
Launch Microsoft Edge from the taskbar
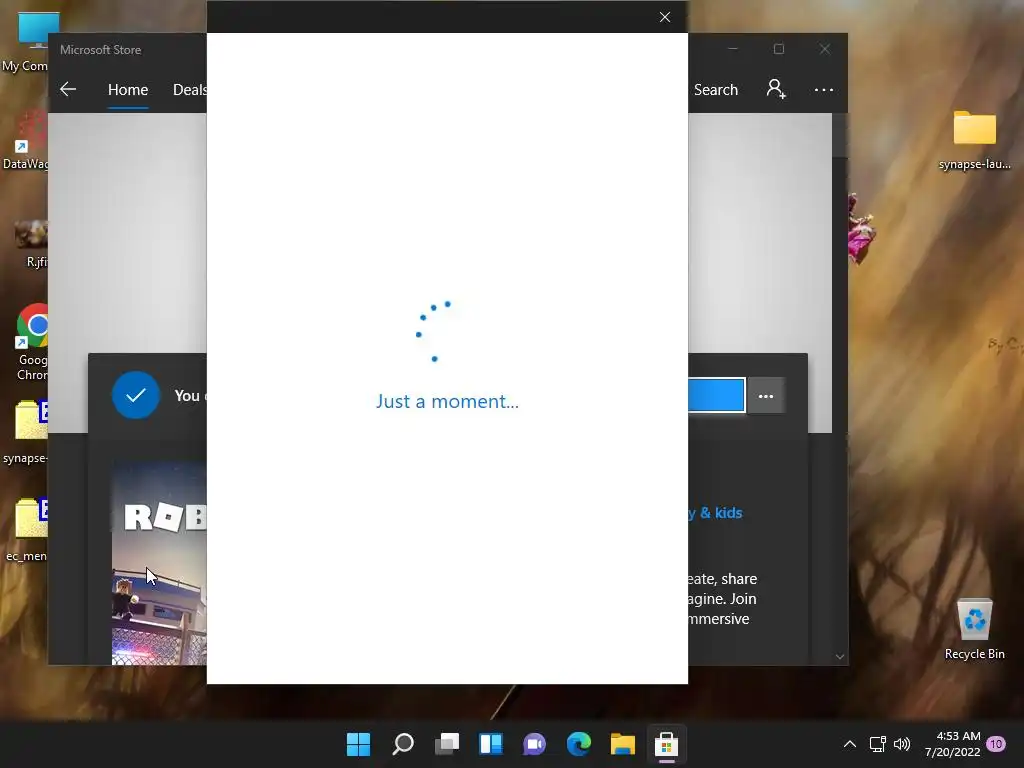pos(579,744)
